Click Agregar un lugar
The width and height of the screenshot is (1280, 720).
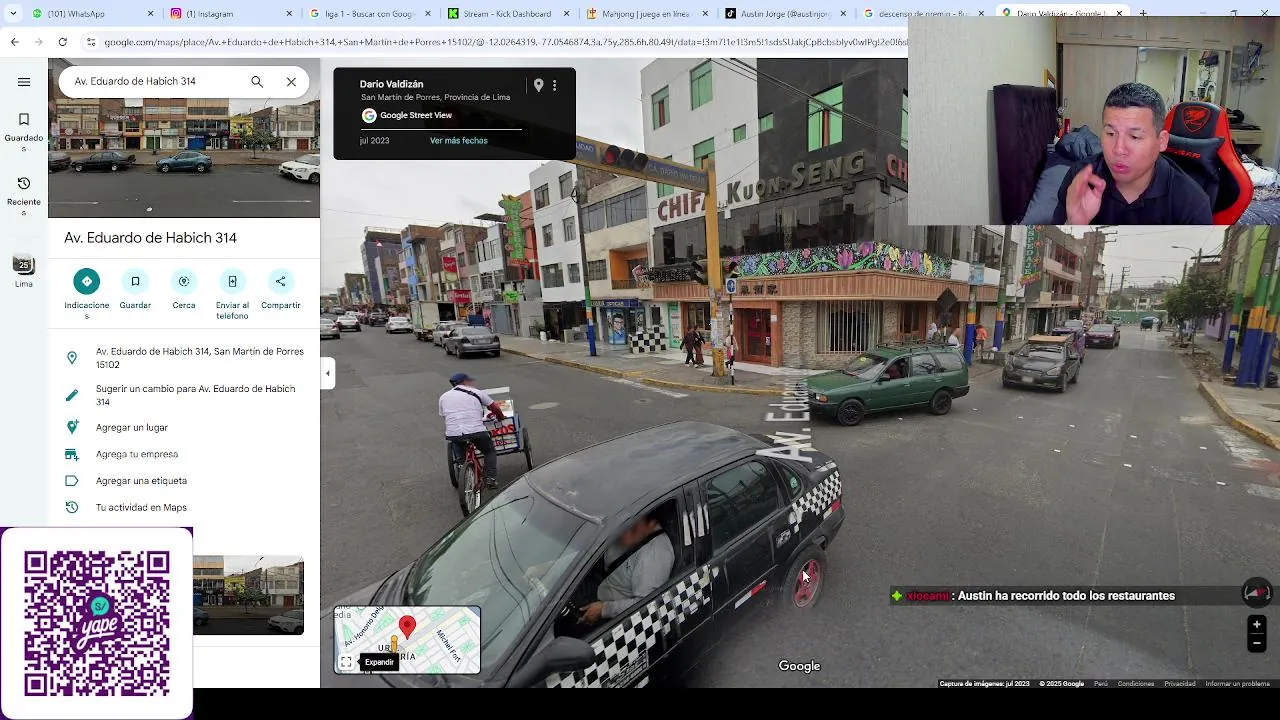(x=184, y=427)
